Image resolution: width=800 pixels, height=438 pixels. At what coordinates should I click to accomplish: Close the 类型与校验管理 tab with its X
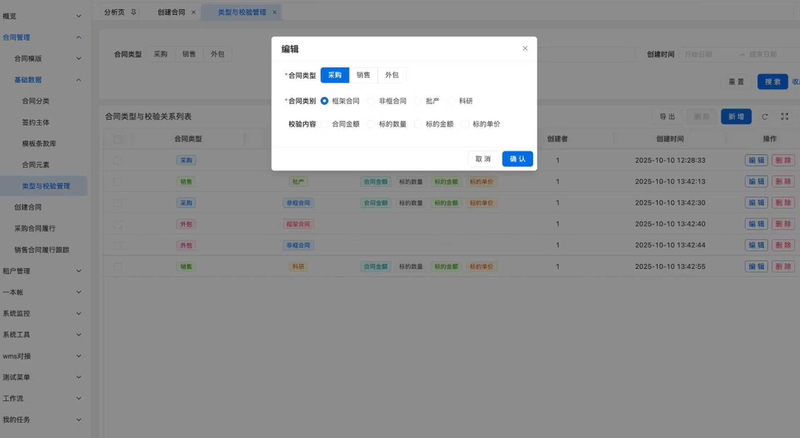click(x=275, y=12)
